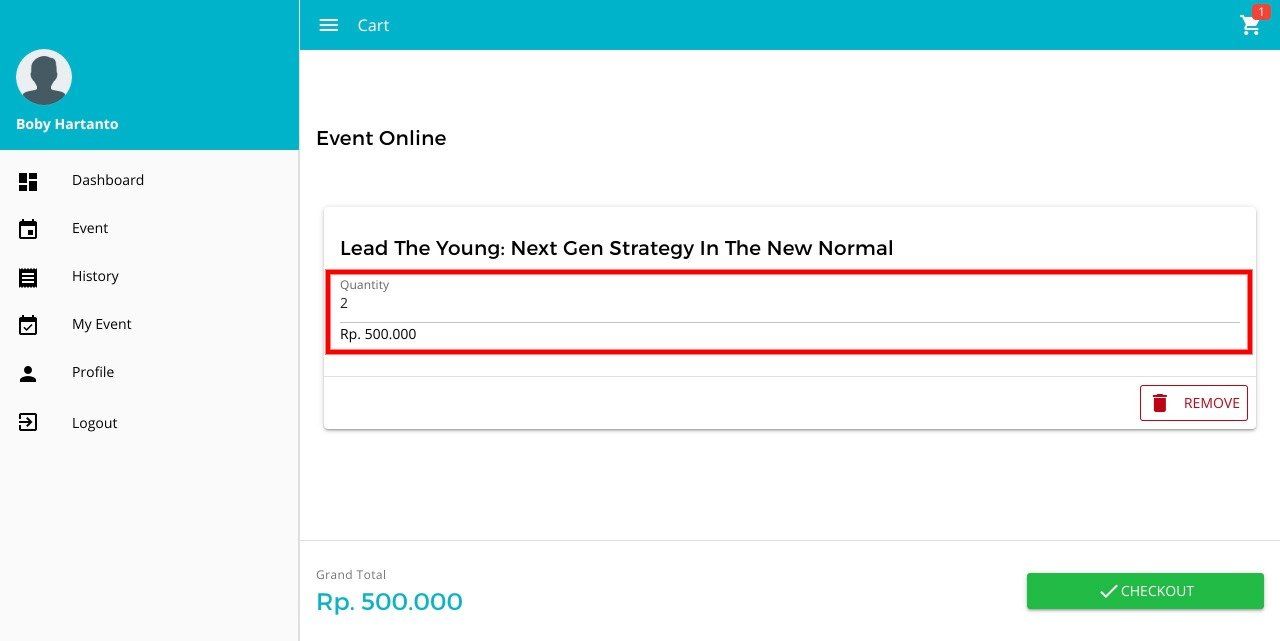This screenshot has height=641, width=1280.
Task: Click the cart notification badge
Action: [x=1261, y=11]
